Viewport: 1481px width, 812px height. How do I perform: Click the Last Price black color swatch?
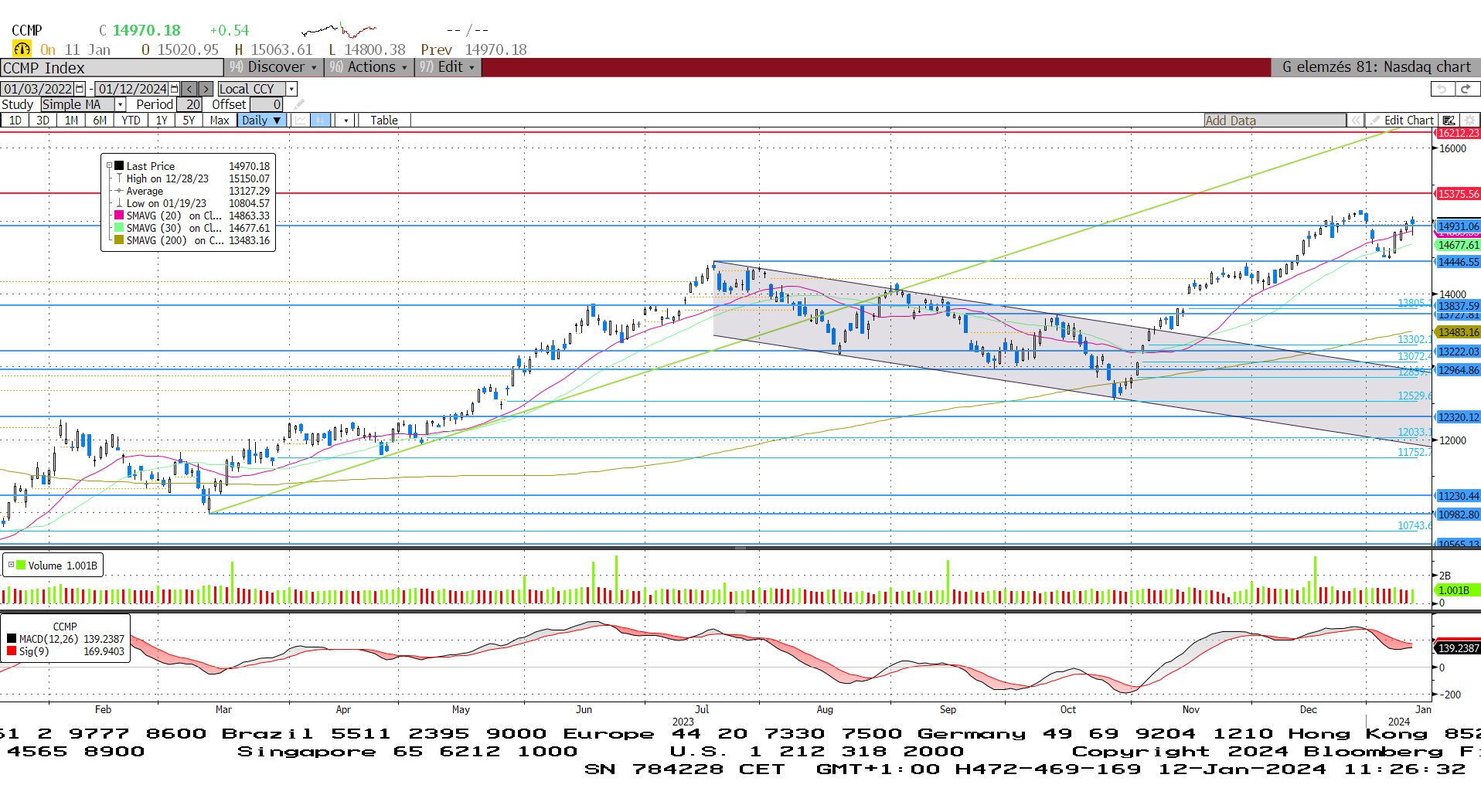tap(119, 166)
